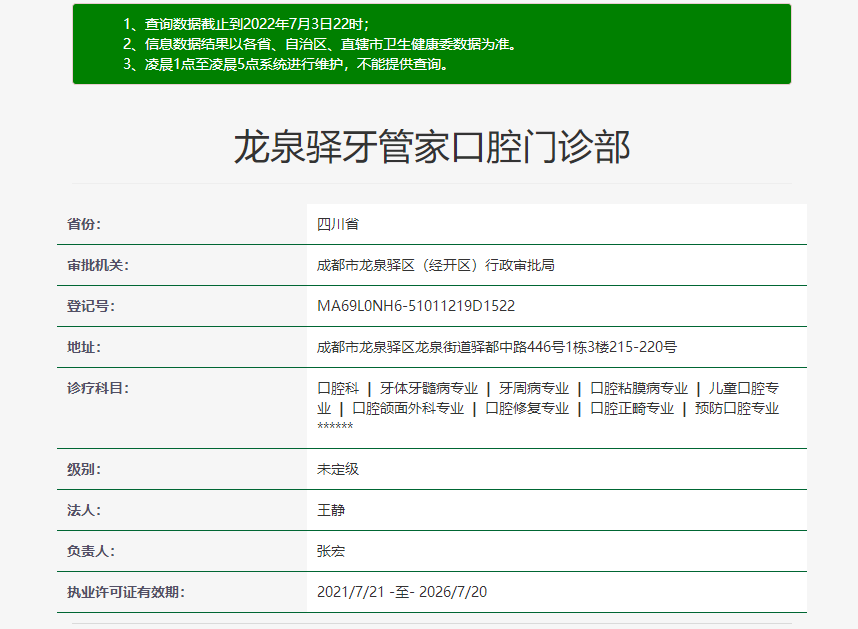
Task: Click the 地址 label
Action: [84, 347]
